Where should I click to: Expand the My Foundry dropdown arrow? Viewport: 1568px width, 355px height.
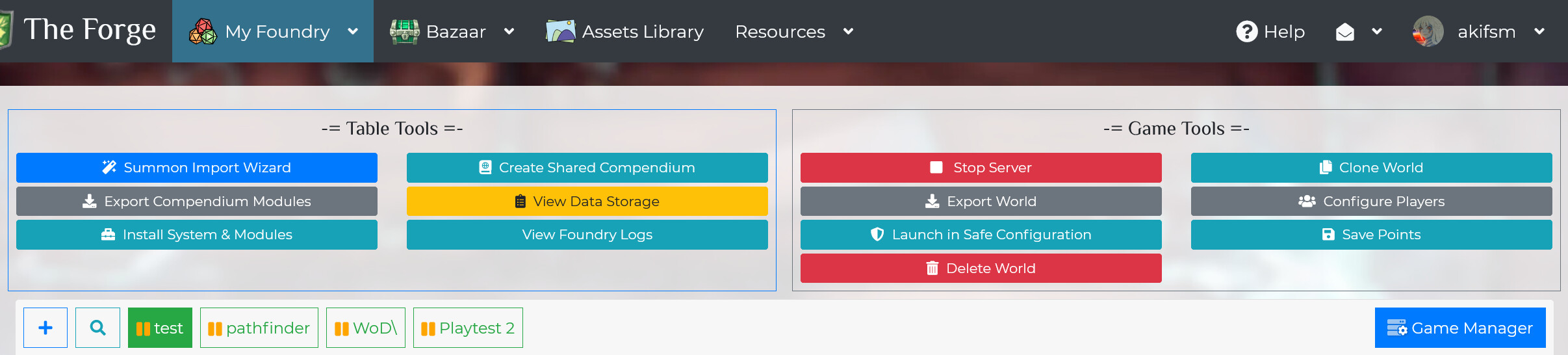353,31
